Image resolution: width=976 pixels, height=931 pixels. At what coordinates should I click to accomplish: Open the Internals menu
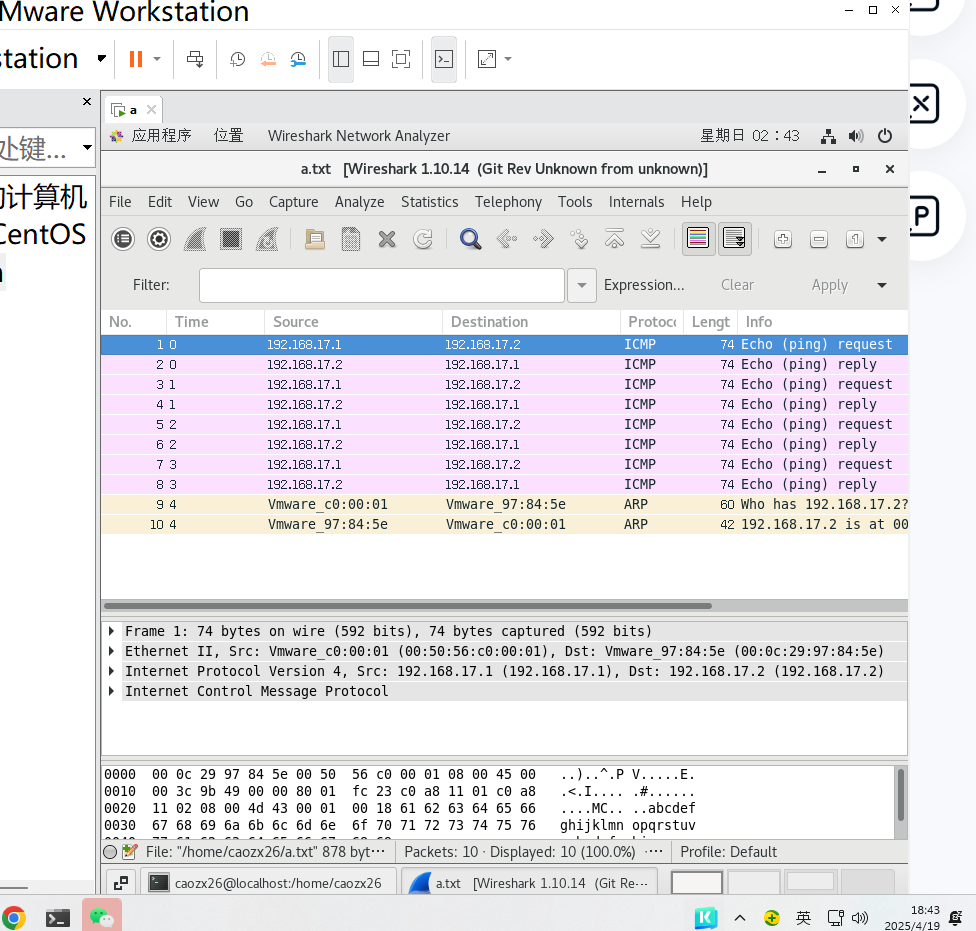[x=636, y=202]
